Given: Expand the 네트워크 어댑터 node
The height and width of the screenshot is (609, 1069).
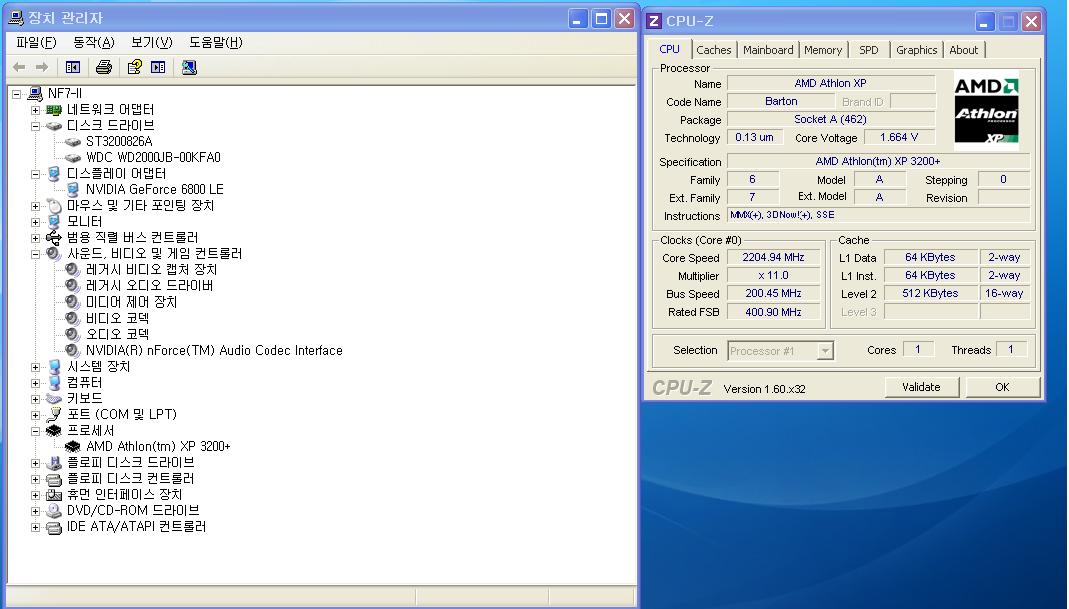Looking at the screenshot, I should click(x=35, y=110).
